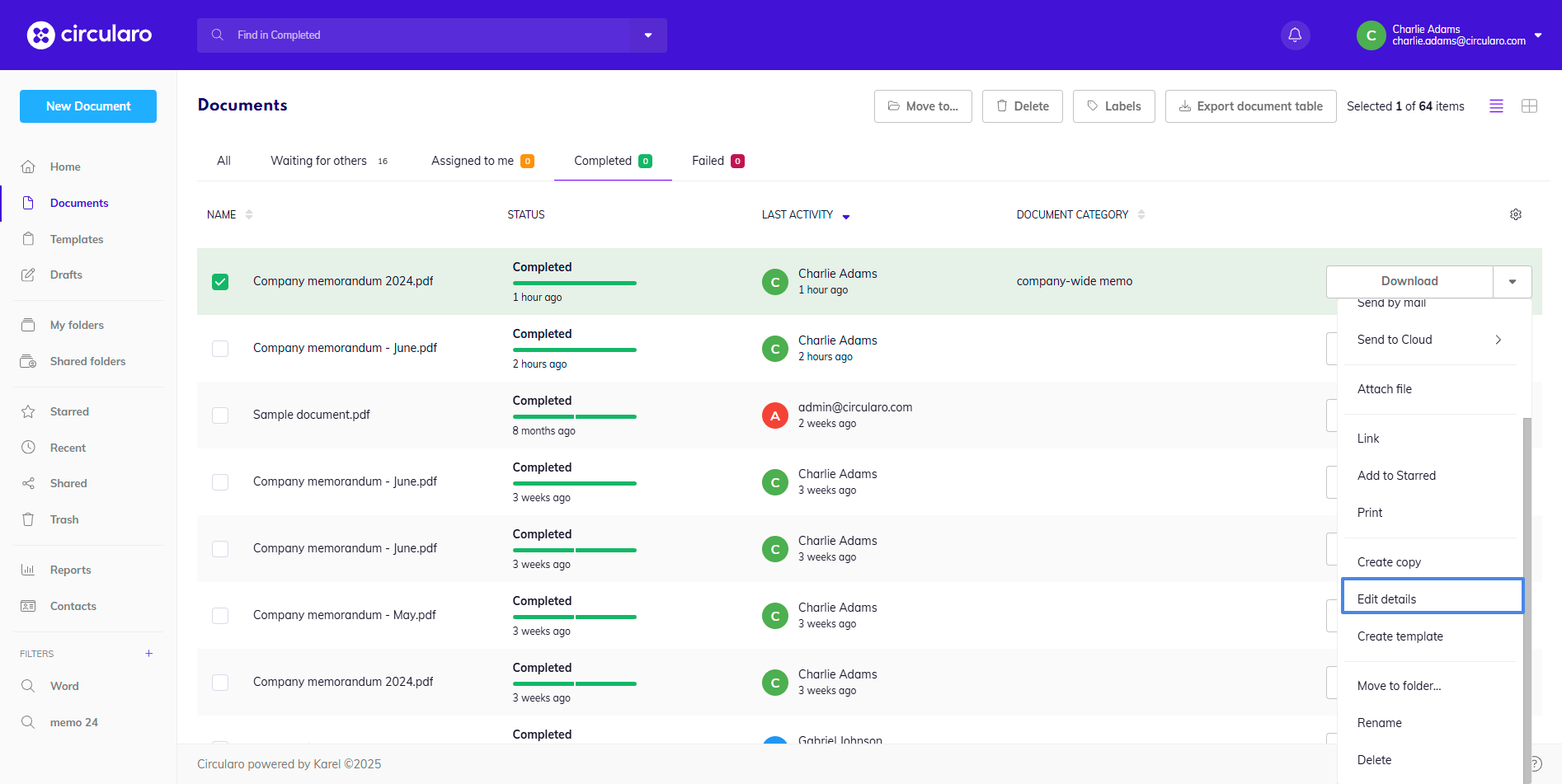Viewport: 1562px width, 784px height.
Task: Open the Trash sidebar icon
Action: pos(28,519)
